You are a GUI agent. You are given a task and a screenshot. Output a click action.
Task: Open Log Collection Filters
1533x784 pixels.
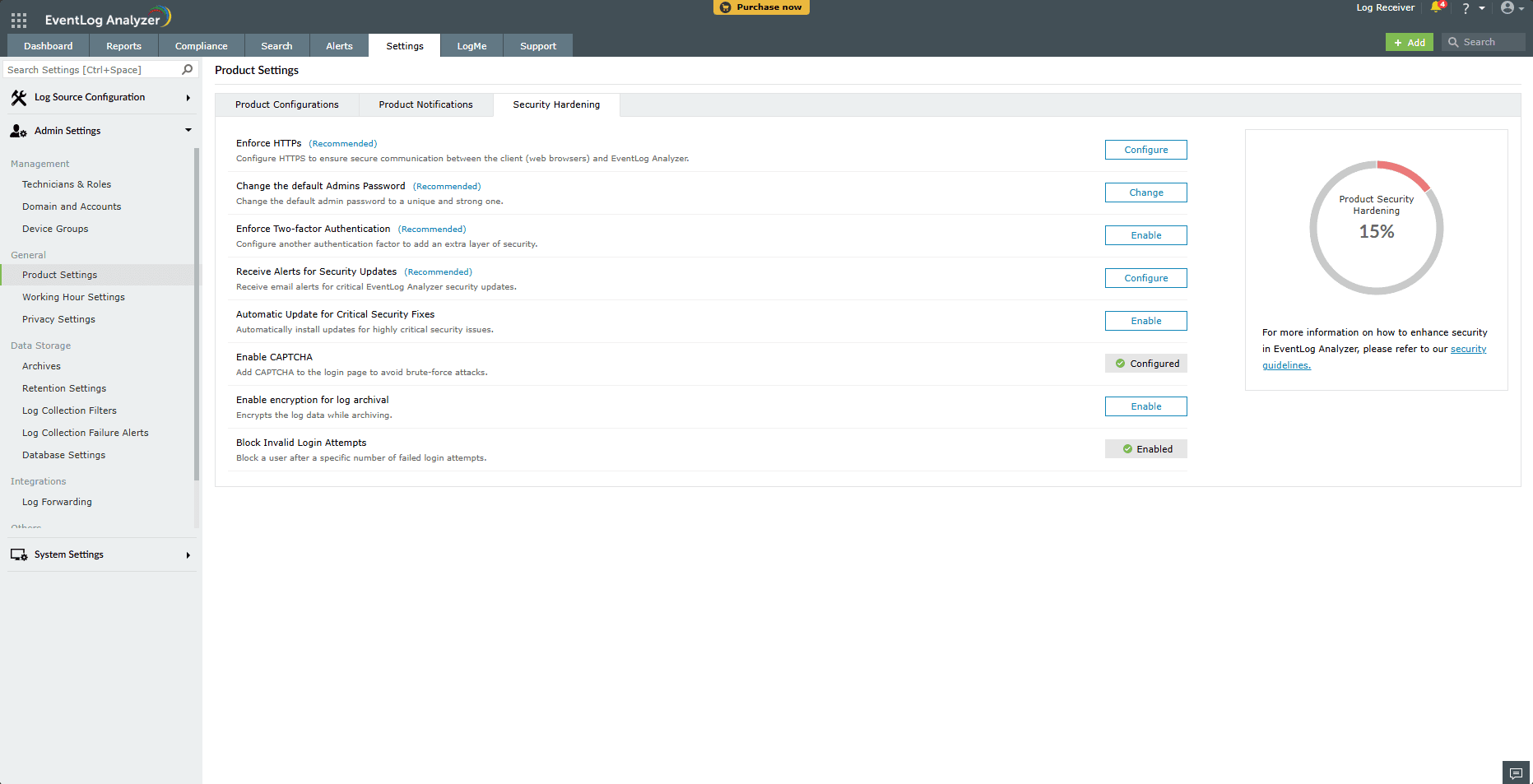point(69,411)
